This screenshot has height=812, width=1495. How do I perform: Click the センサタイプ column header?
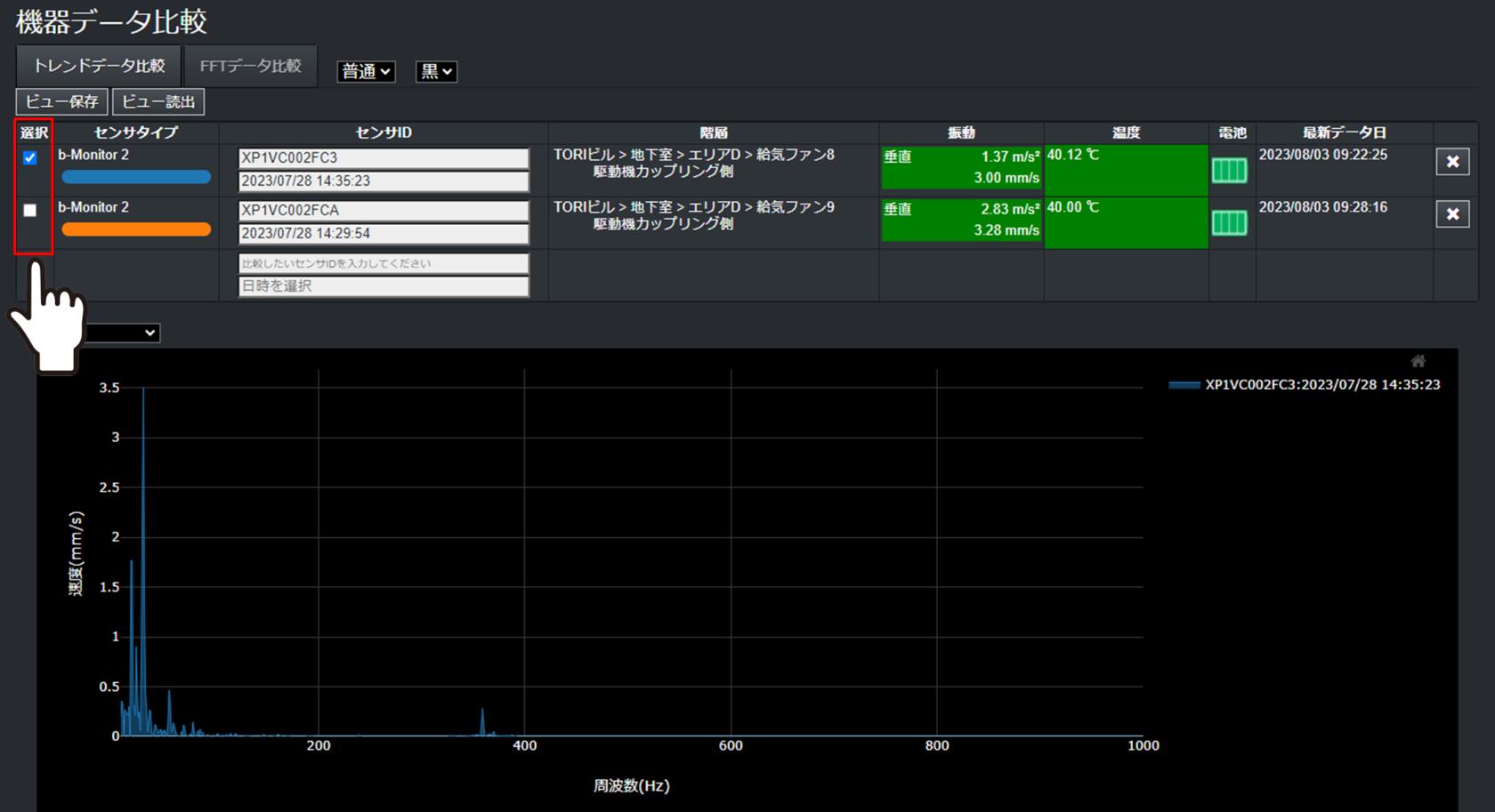136,133
